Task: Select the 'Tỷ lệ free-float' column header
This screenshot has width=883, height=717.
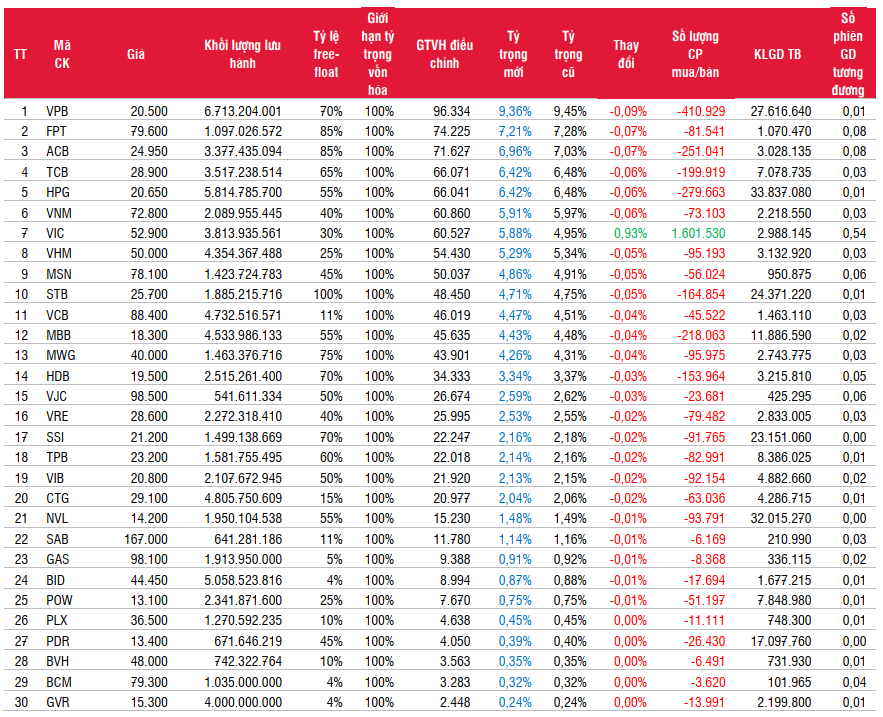Action: [326, 54]
